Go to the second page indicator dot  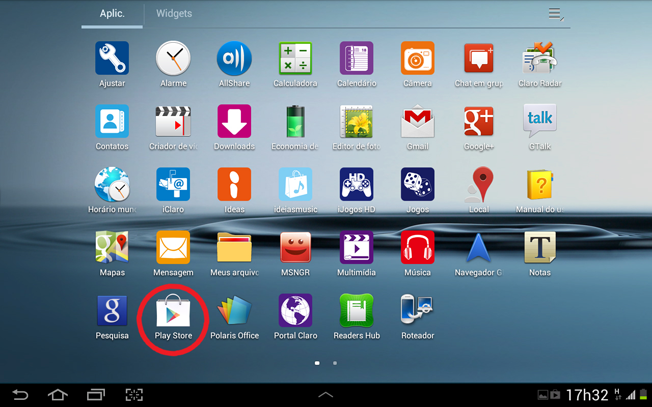point(335,363)
